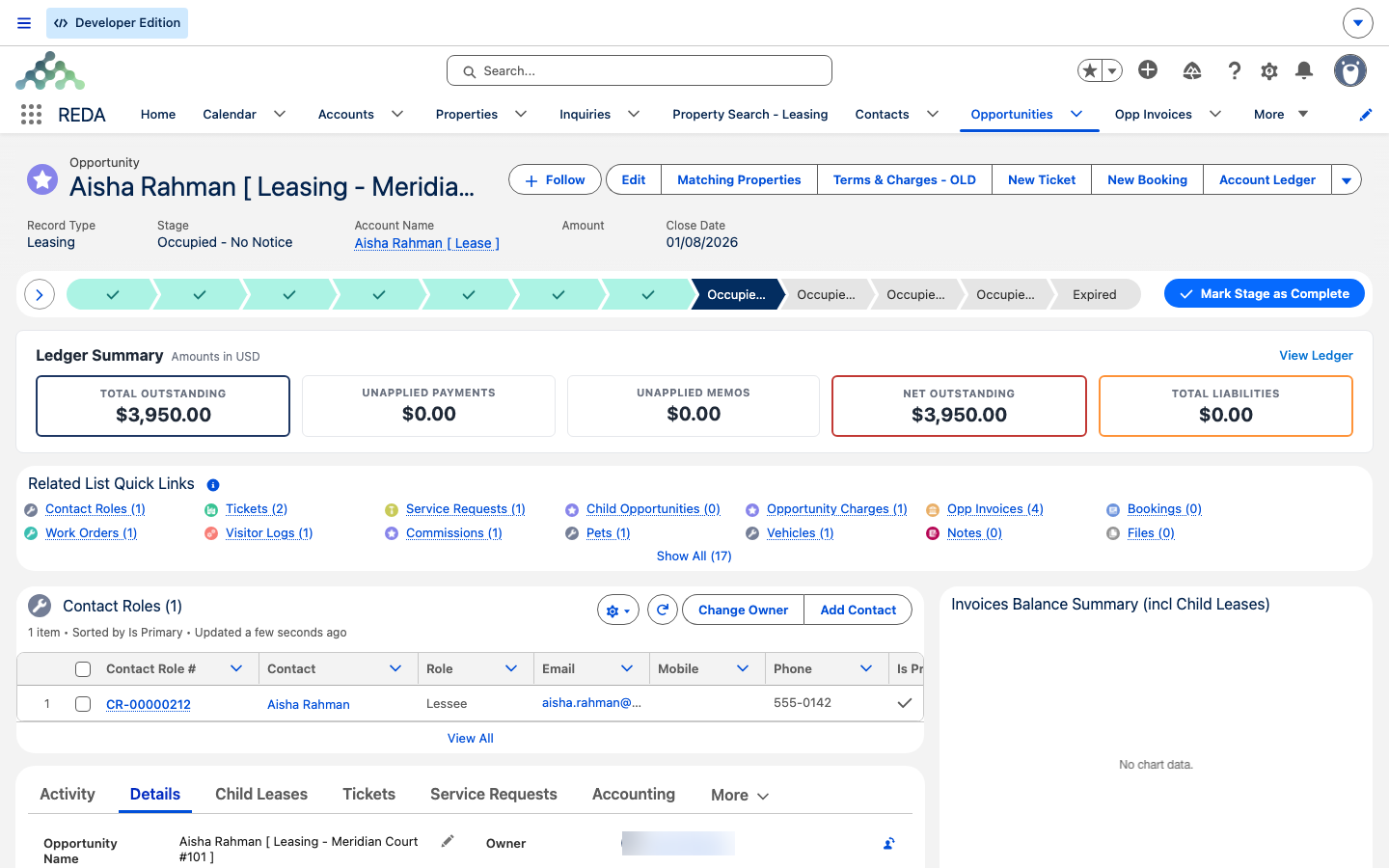Open the user profile avatar
Viewport: 1389px width, 868px height.
click(x=1350, y=70)
